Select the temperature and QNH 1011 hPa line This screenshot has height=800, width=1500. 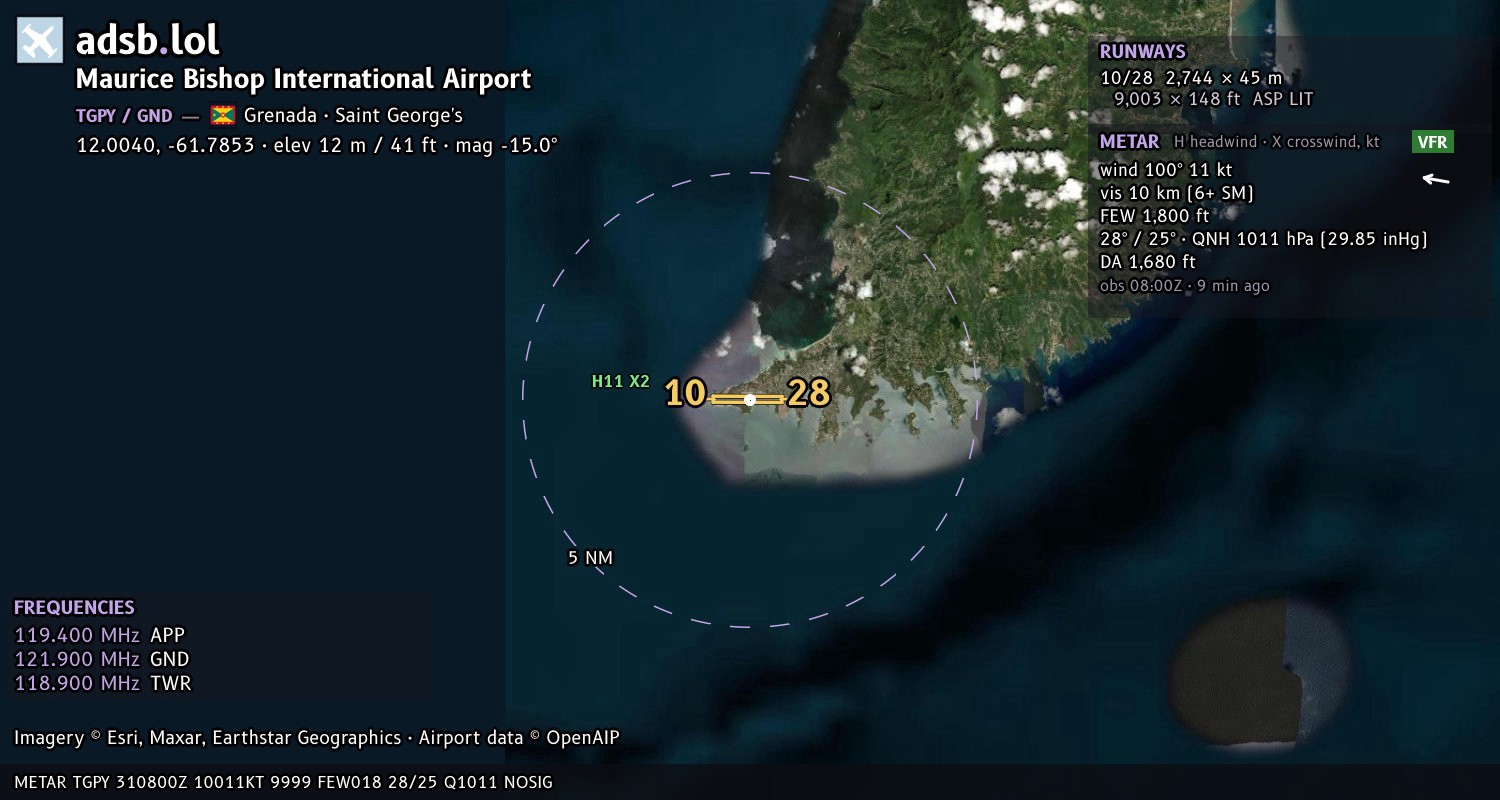pyautogui.click(x=1263, y=239)
